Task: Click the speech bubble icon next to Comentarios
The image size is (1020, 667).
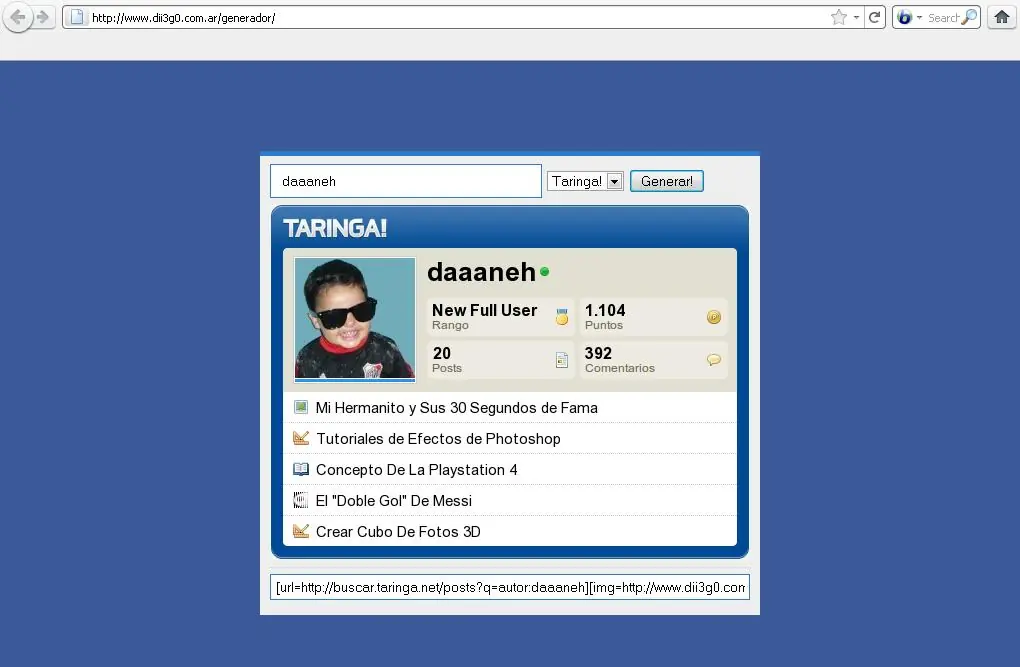Action: pos(714,359)
